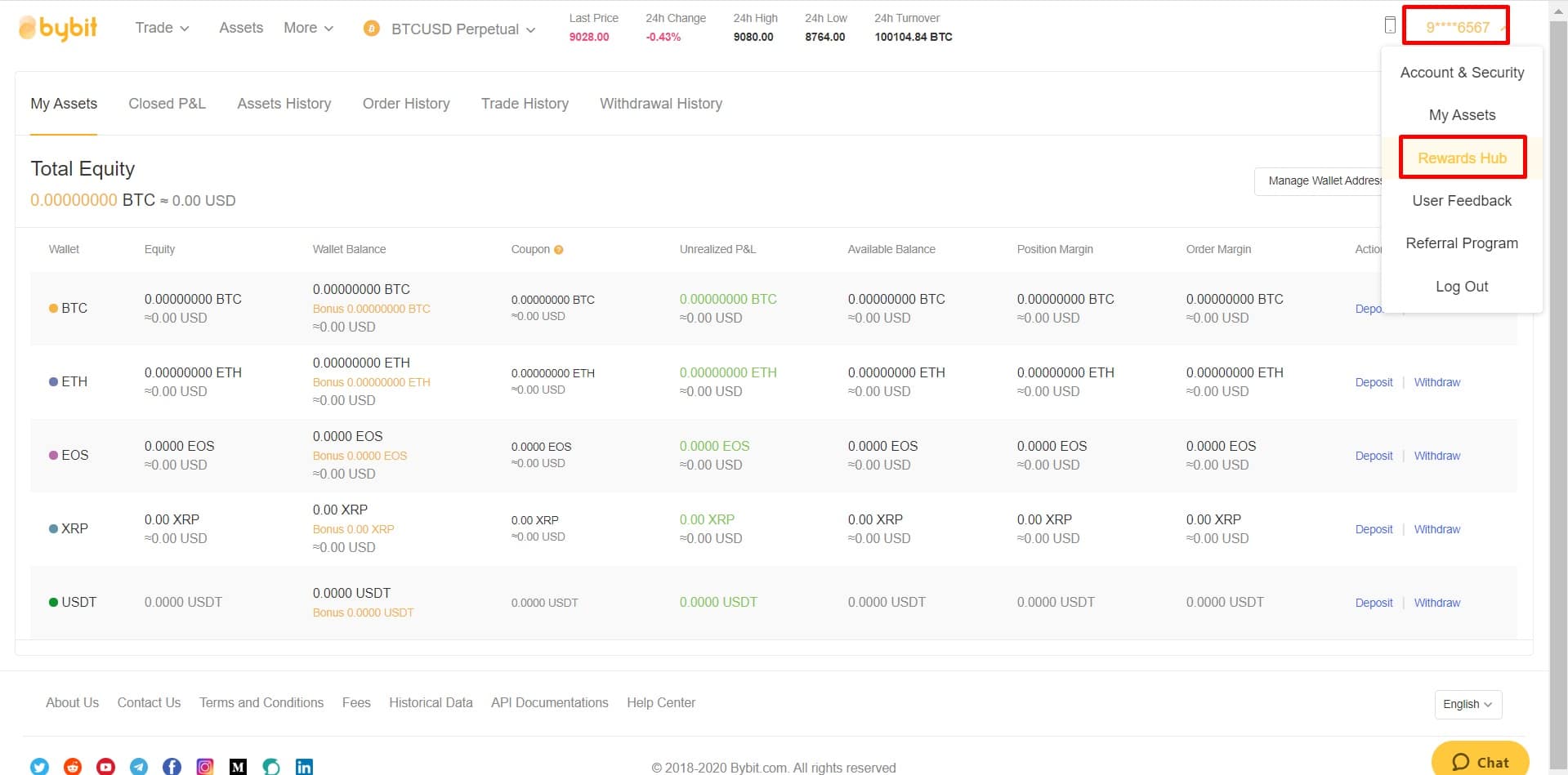Open the Telegram social link icon
This screenshot has width=1568, height=775.
click(x=139, y=767)
